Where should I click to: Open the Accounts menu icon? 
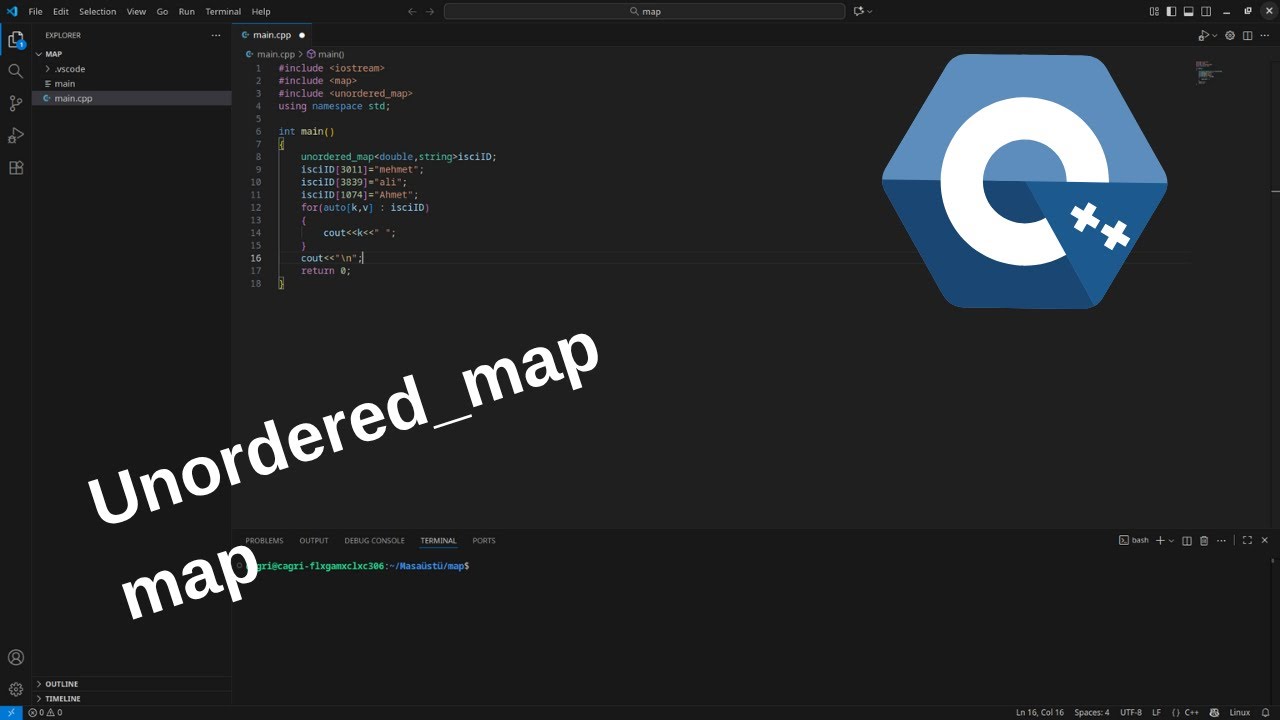click(x=16, y=657)
